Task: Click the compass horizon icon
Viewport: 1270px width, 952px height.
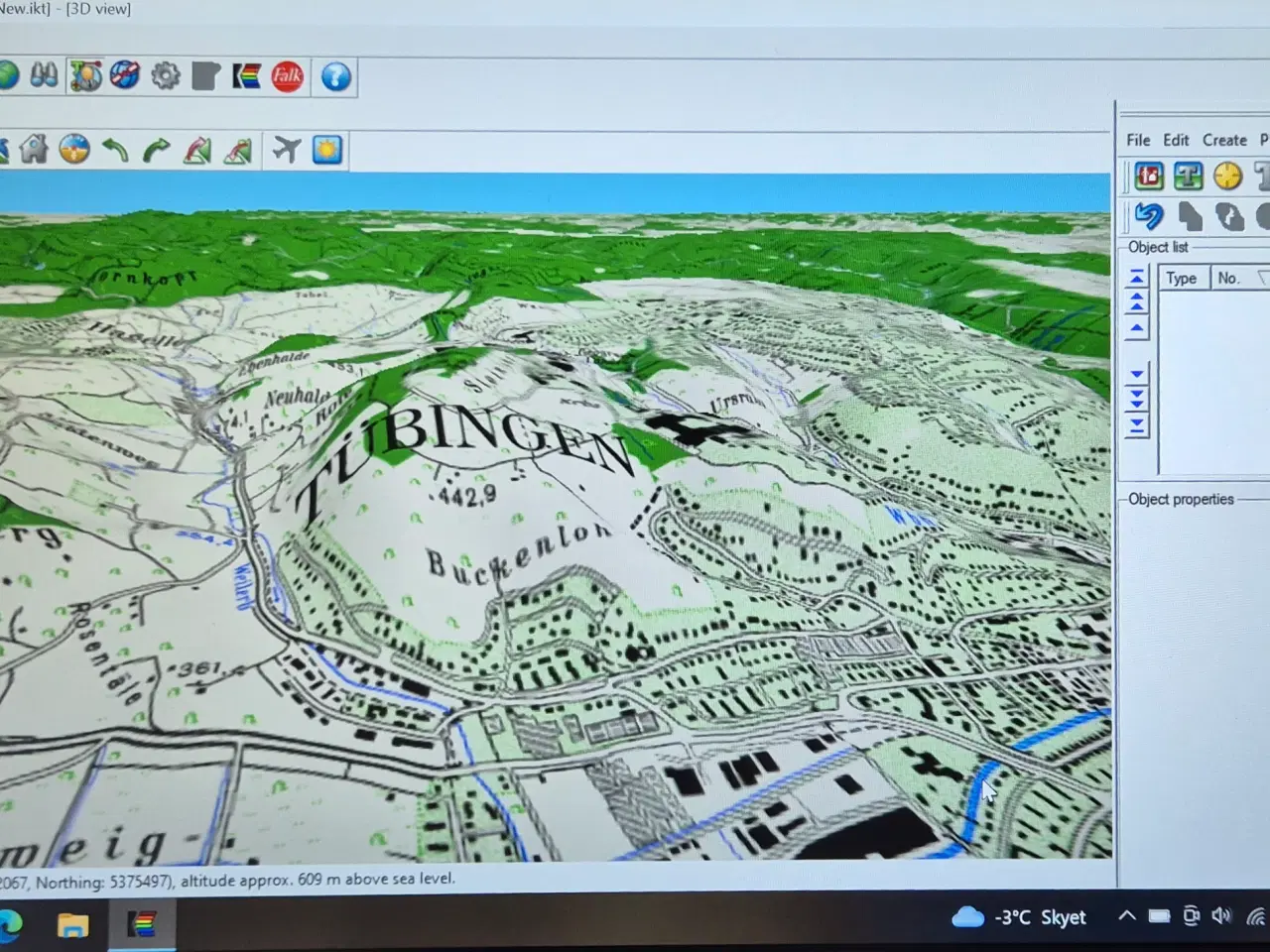Action: 74,150
